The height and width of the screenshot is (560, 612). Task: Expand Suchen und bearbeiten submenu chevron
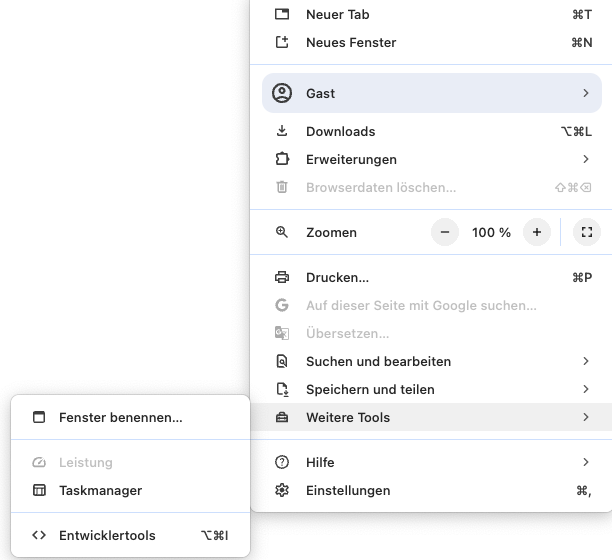coord(585,361)
